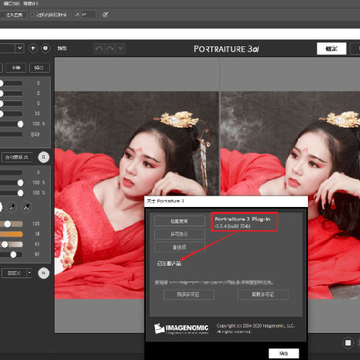Click the second button in About dialog's left column
The image size is (360, 360).
pos(179,234)
